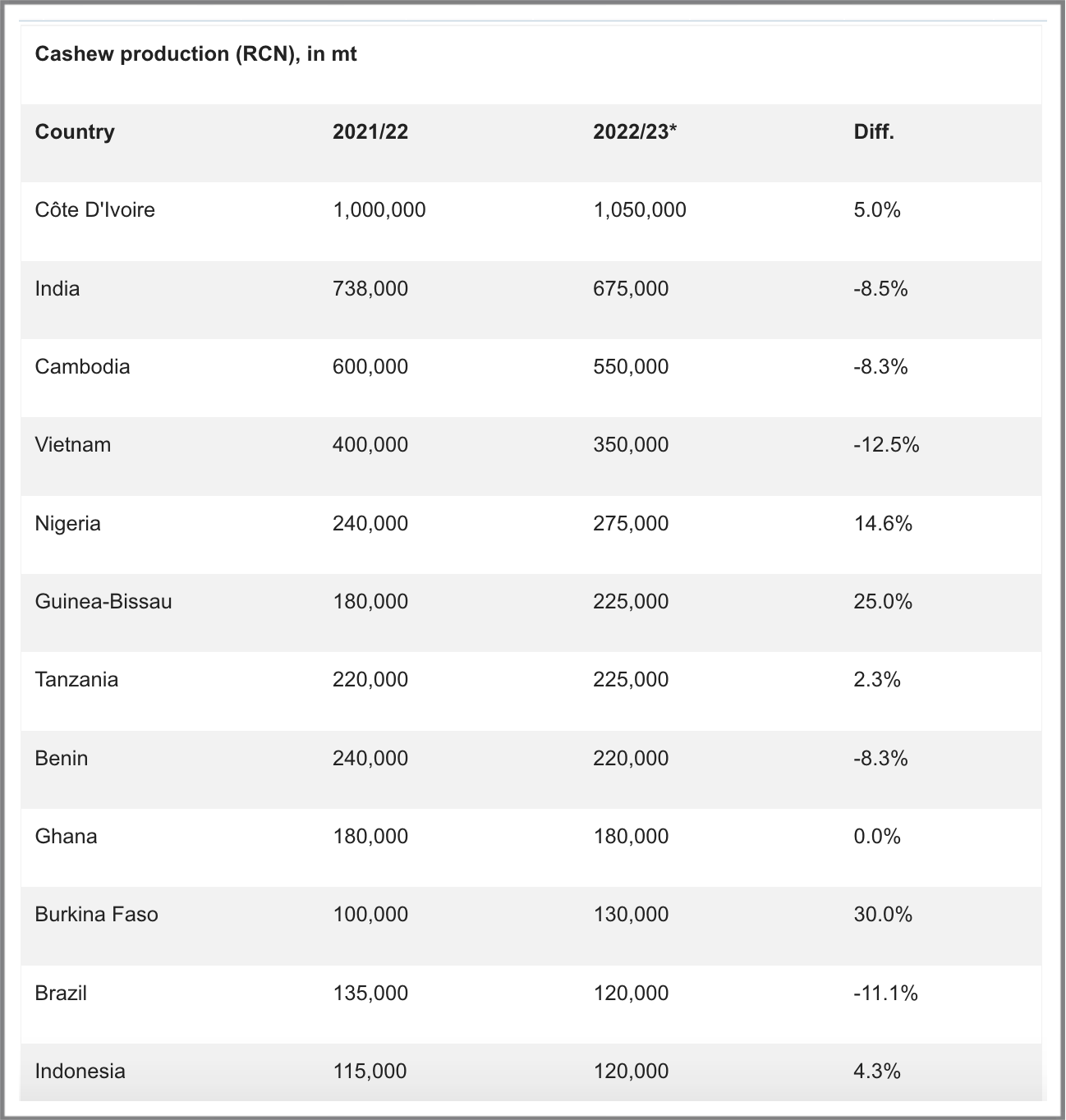1066x1120 pixels.
Task: Click Benin's 240,000 value
Action: click(370, 759)
